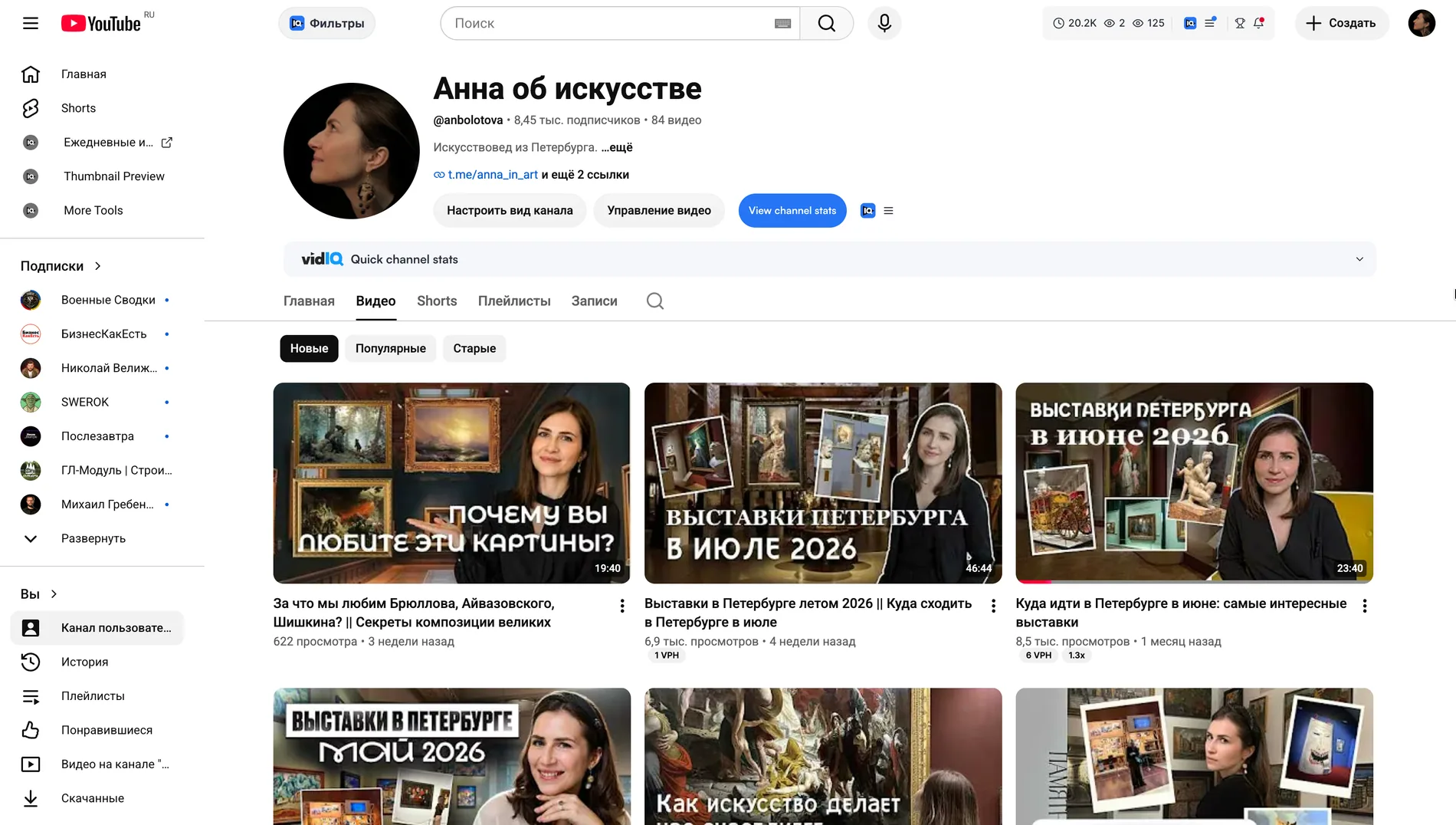The image size is (1456, 825).
Task: Open ГЛ-Модуль | Строи... subscription
Action: point(97,470)
